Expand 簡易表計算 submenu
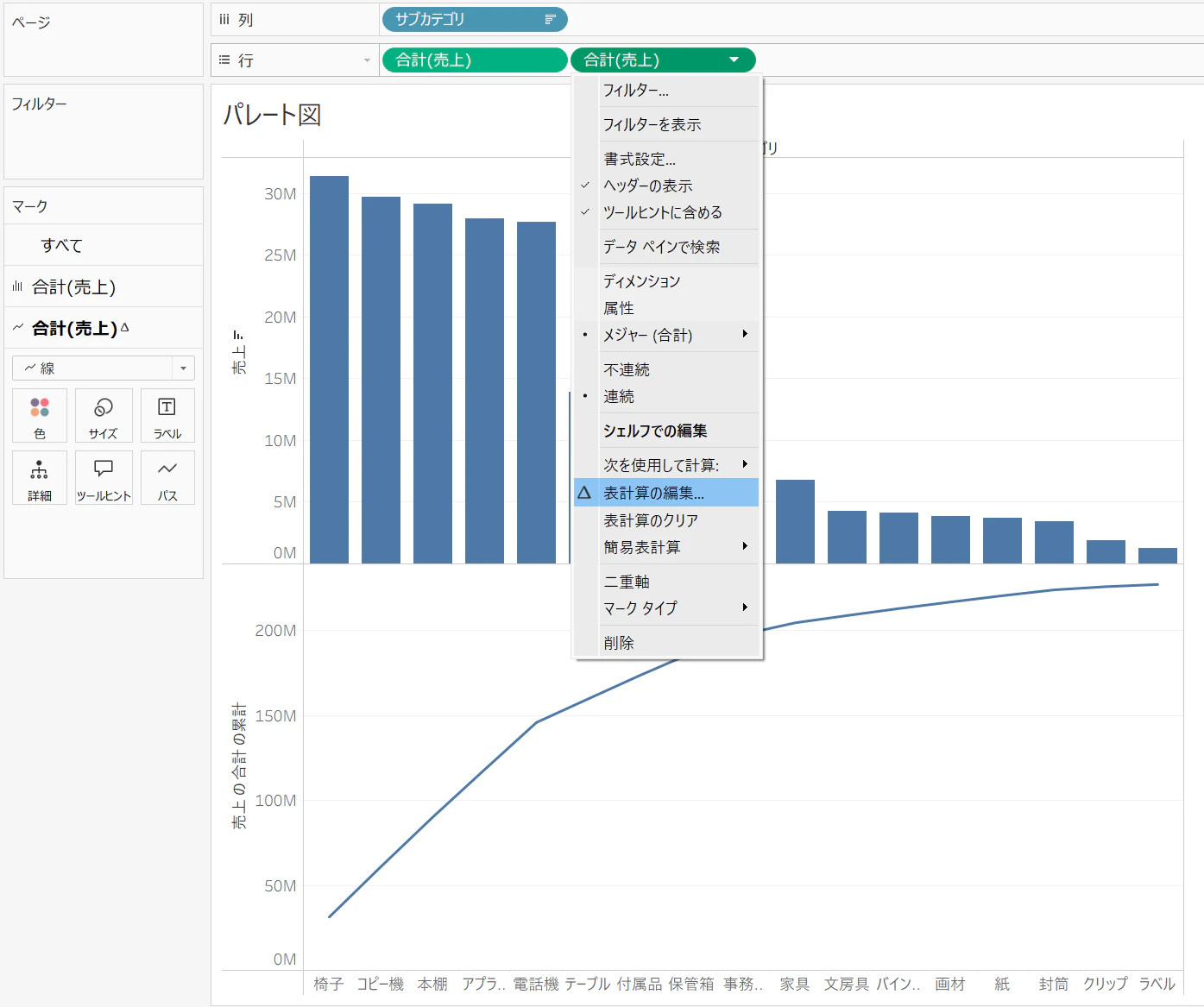The image size is (1204, 1007). click(666, 547)
